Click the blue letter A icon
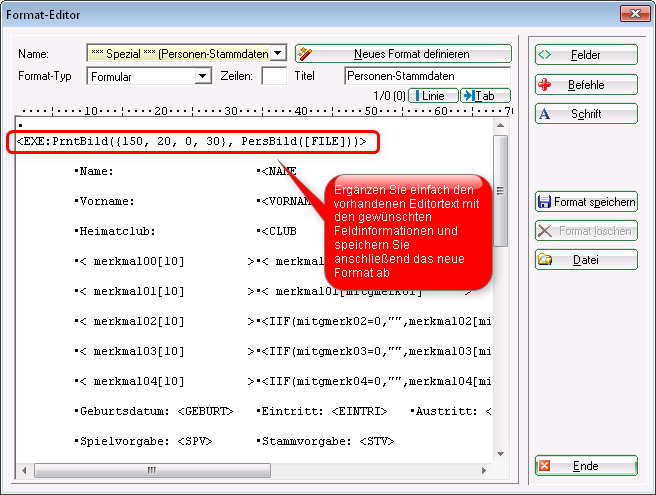 pos(544,114)
